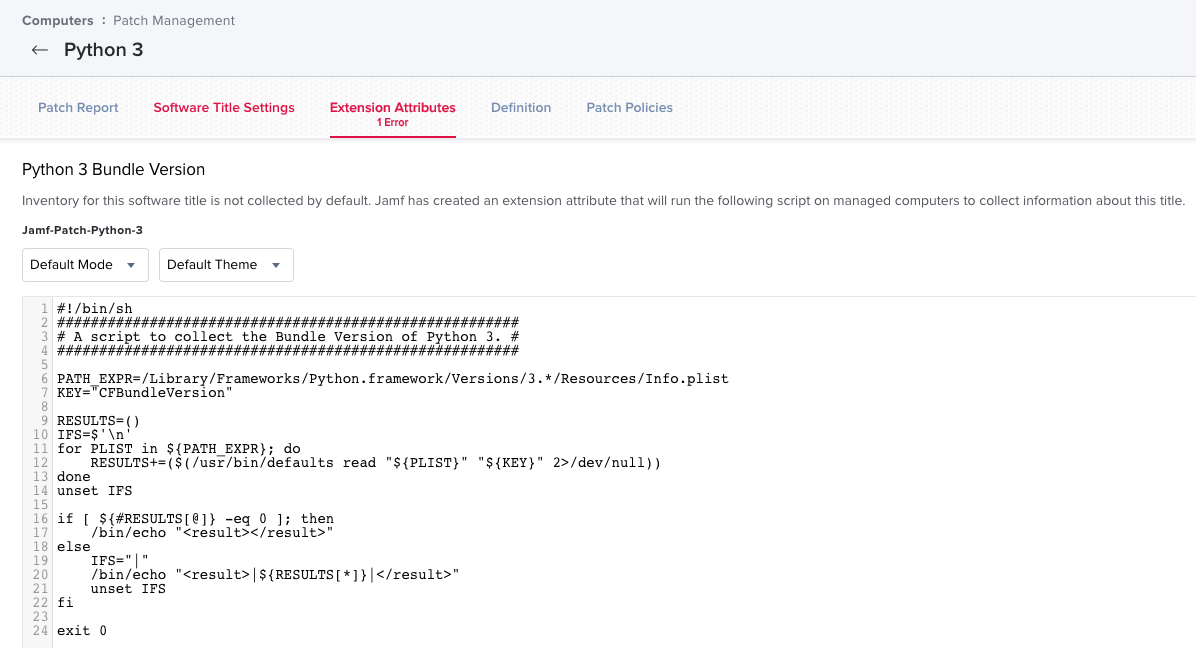Click the 1 Error indicator text
This screenshot has width=1196, height=648.
393,123
